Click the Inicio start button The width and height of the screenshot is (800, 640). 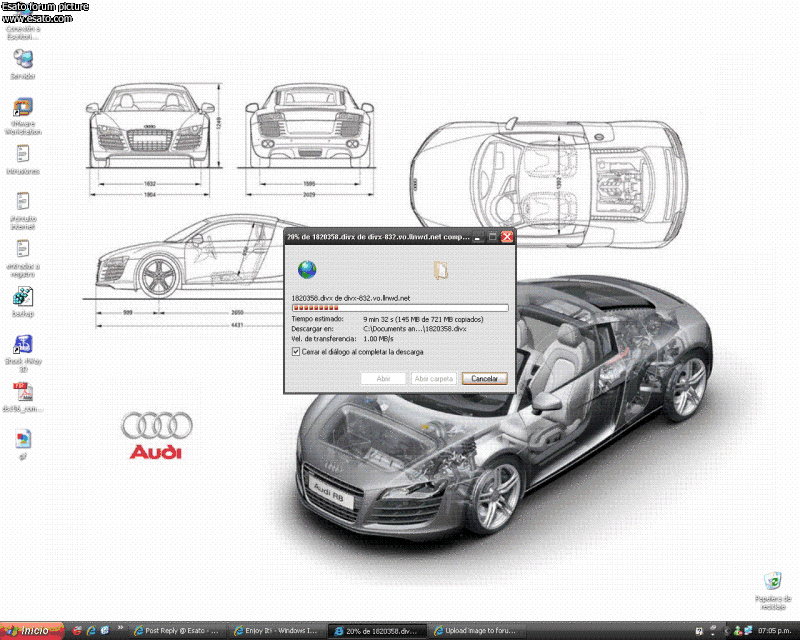(32, 631)
